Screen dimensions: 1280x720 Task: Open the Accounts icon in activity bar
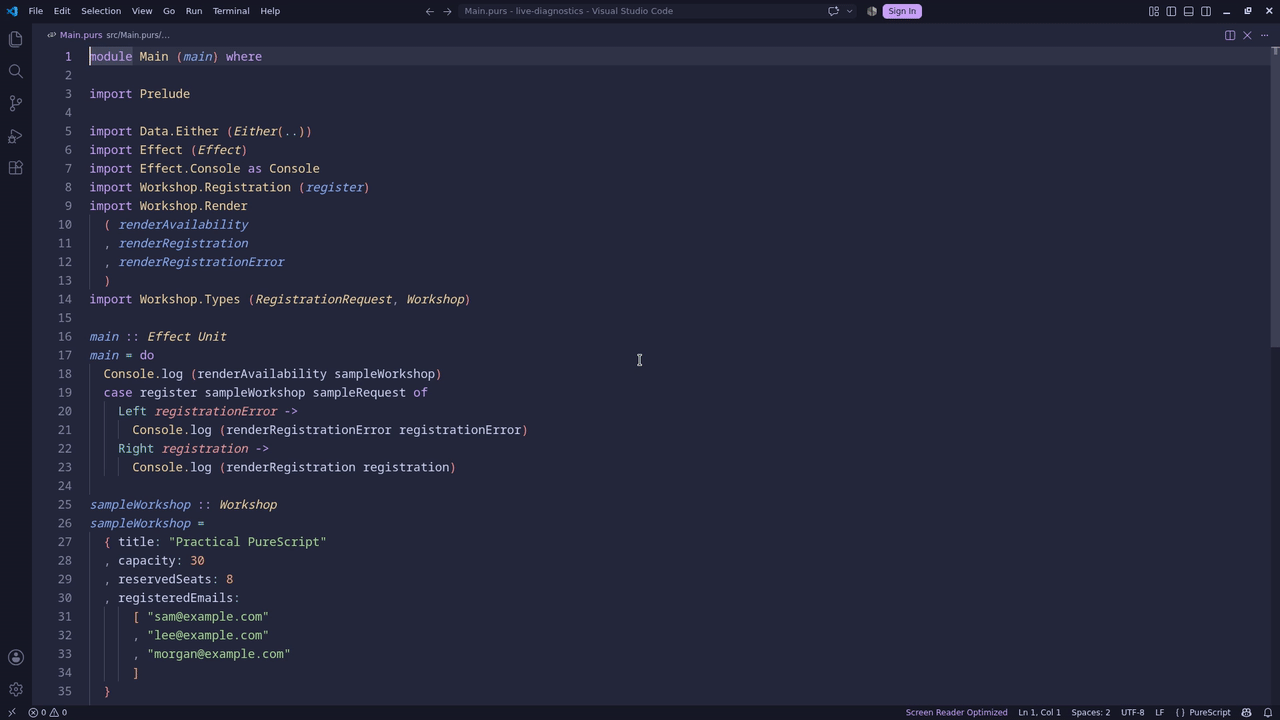[x=15, y=657]
